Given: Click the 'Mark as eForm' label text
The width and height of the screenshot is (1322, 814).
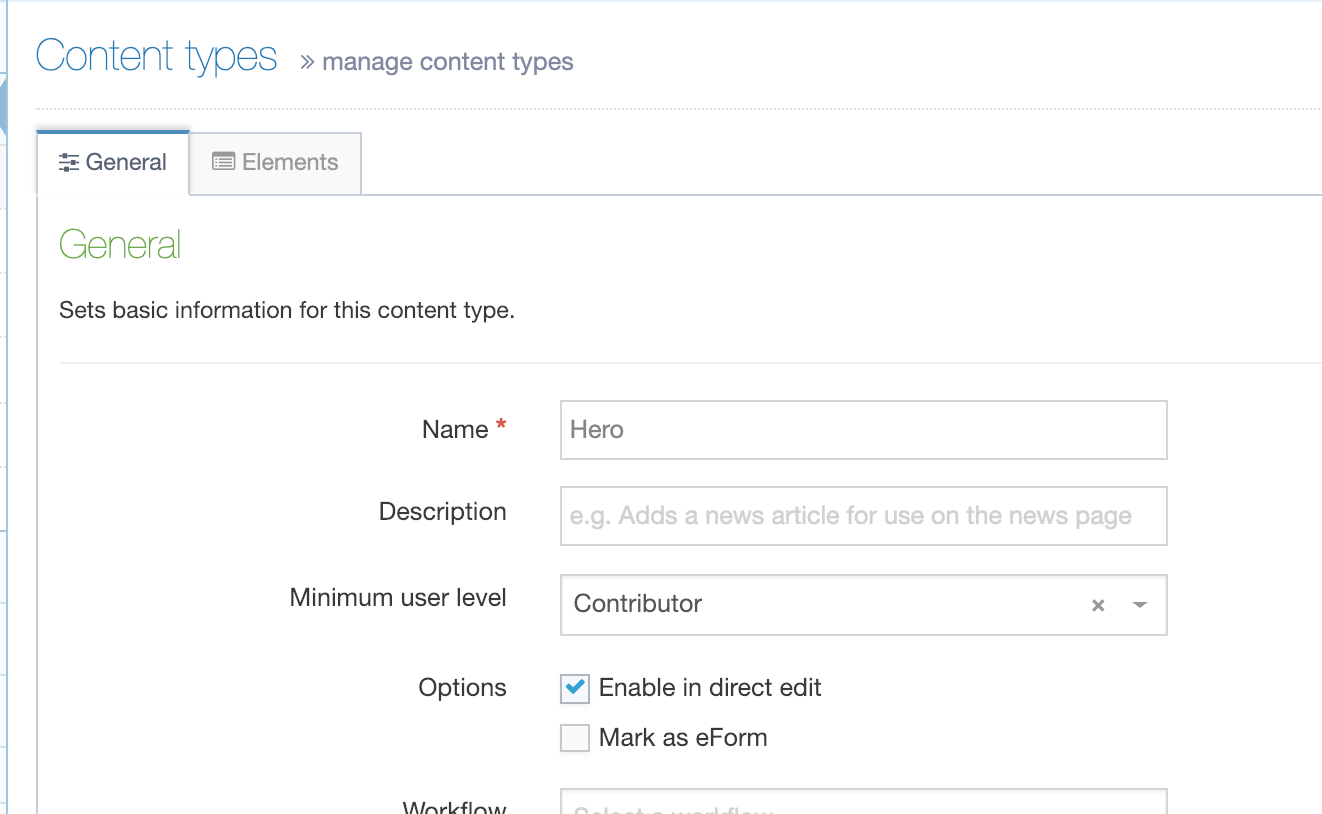Looking at the screenshot, I should 683,738.
